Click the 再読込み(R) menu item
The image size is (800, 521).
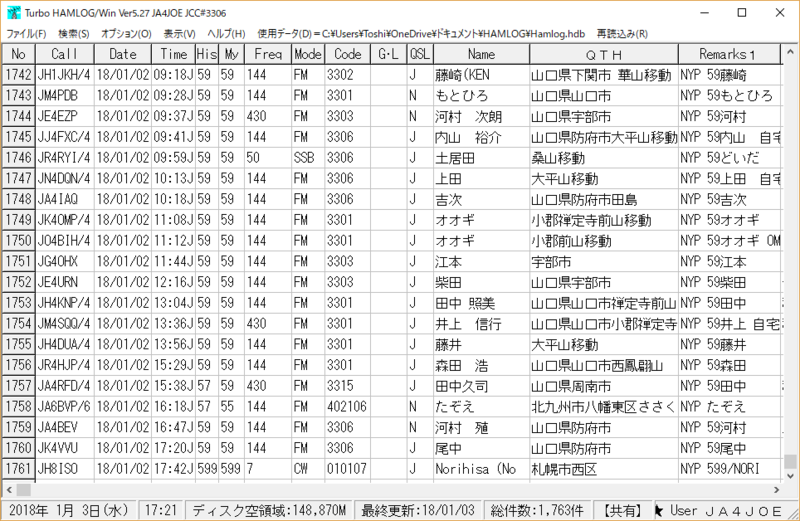coord(622,34)
